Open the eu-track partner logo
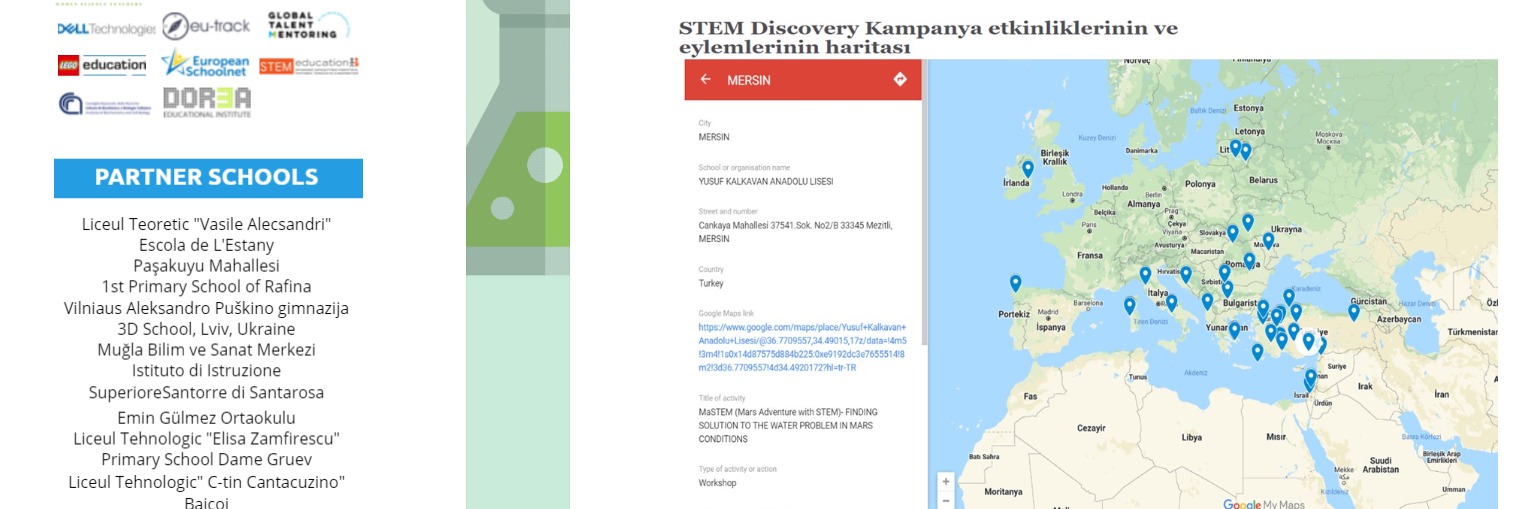Viewport: 1516px width, 509px height. pyautogui.click(x=206, y=26)
